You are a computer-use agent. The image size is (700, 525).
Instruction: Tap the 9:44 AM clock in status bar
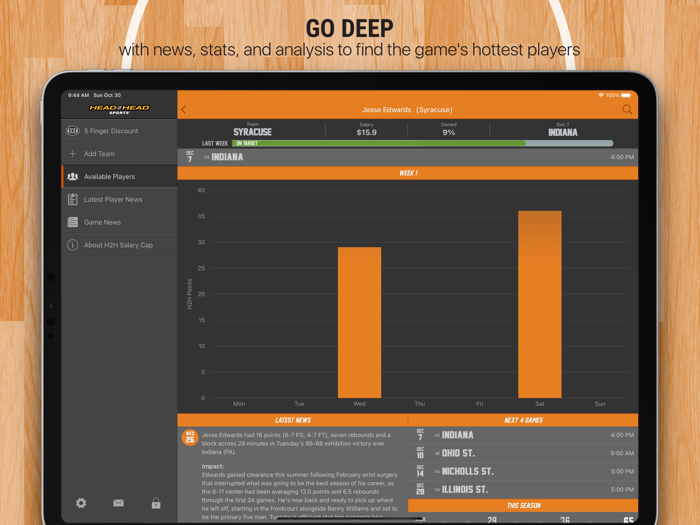[x=78, y=95]
